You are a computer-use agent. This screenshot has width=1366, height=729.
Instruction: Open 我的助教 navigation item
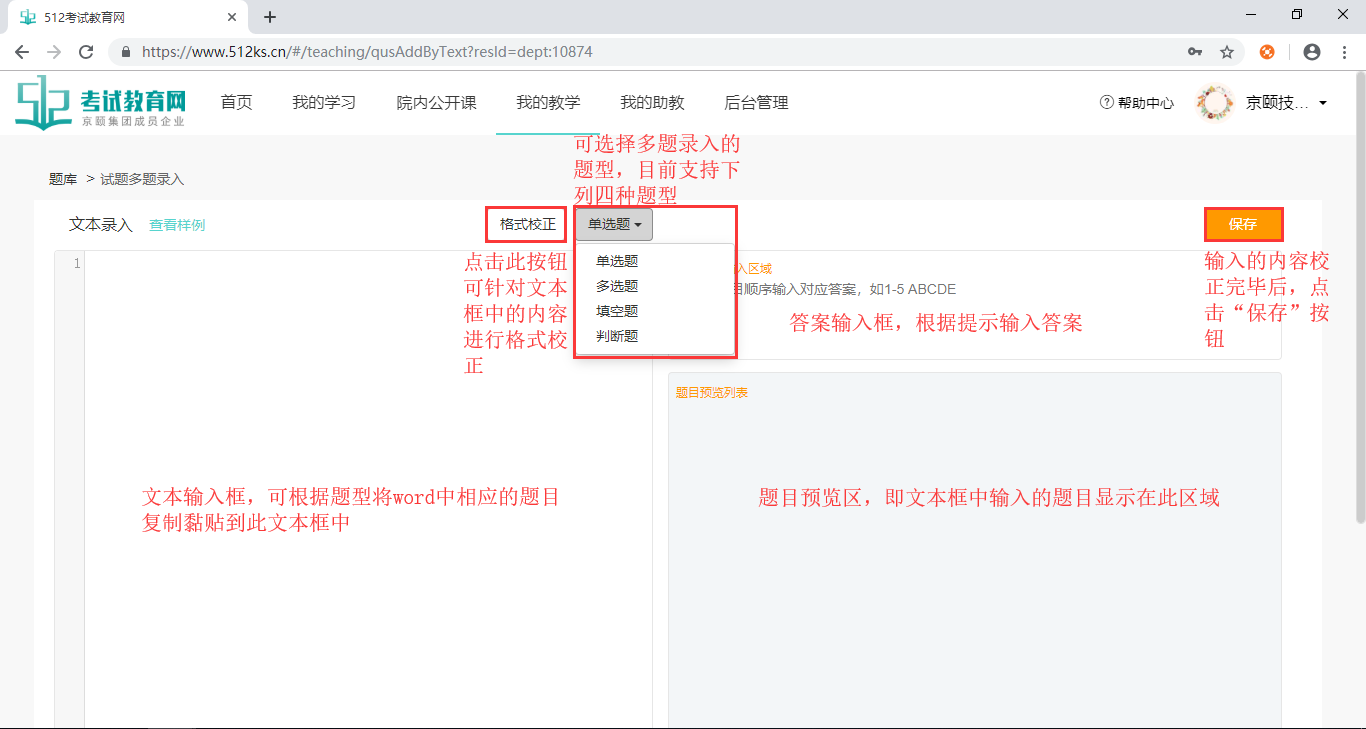click(652, 102)
